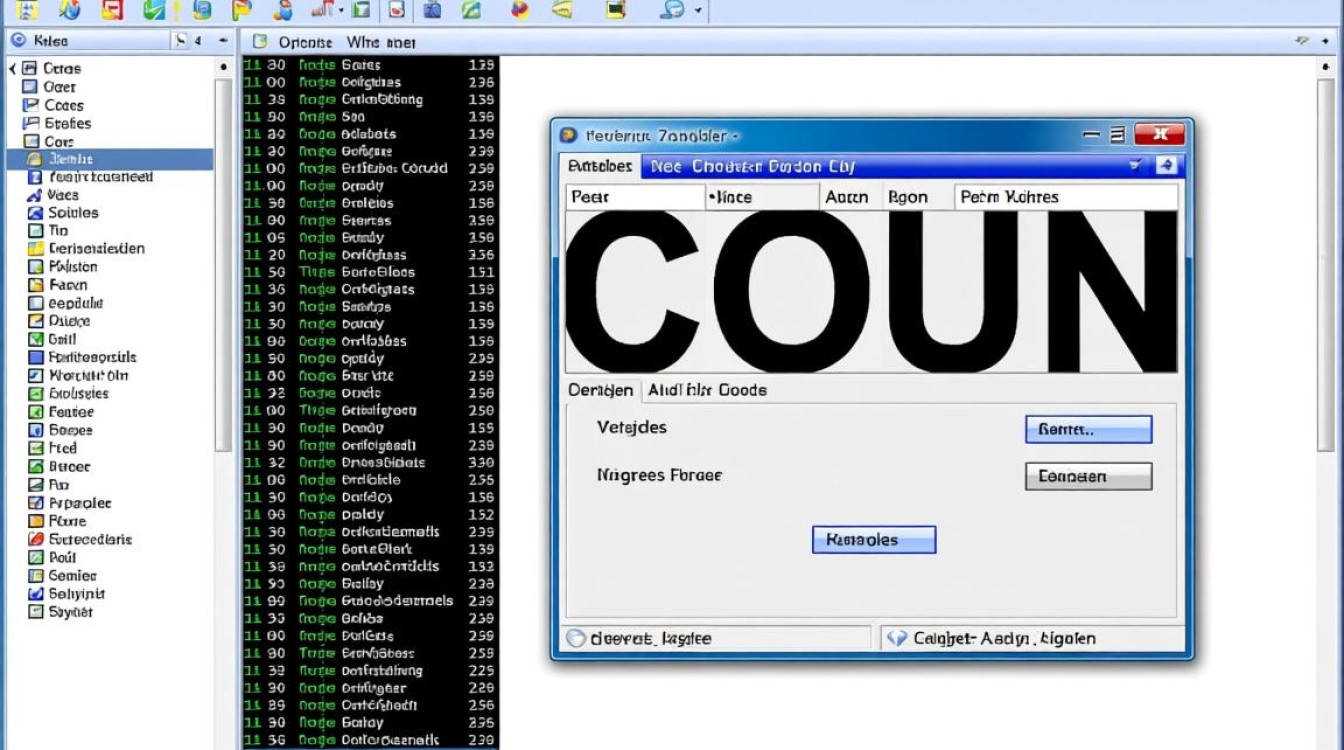Click the red document icon in top toolbar
1344x750 pixels.
112,10
